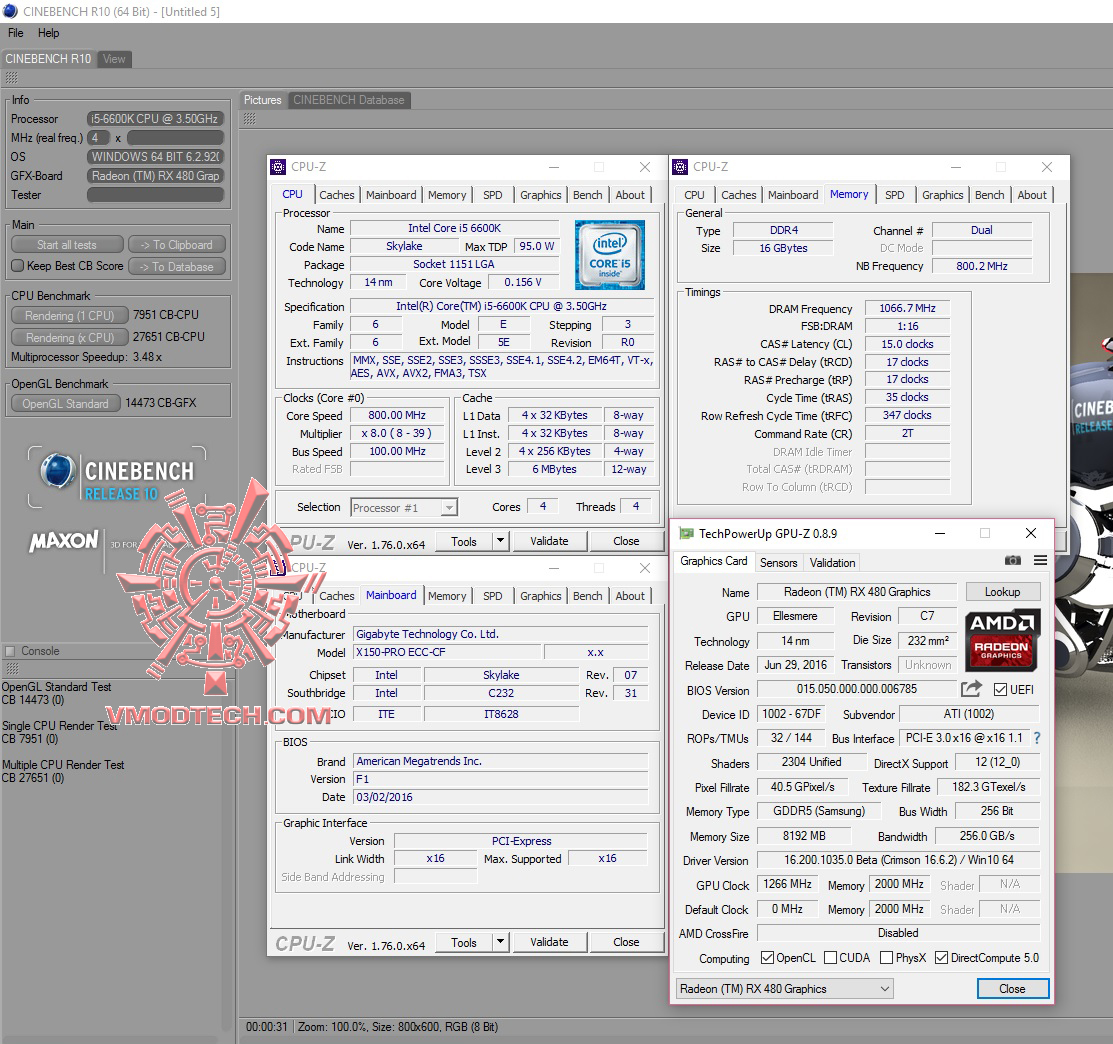
Task: Click the Memory CPU-Z window title icon
Action: pos(680,167)
